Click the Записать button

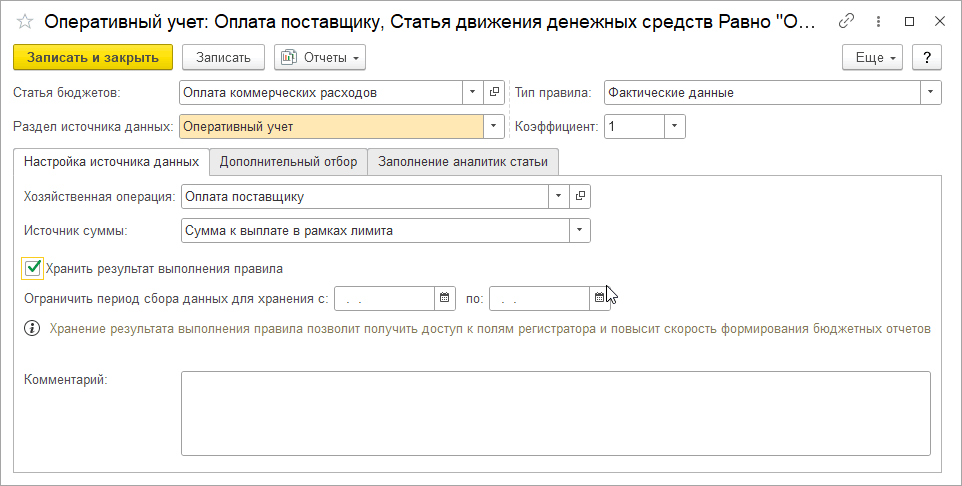click(223, 58)
